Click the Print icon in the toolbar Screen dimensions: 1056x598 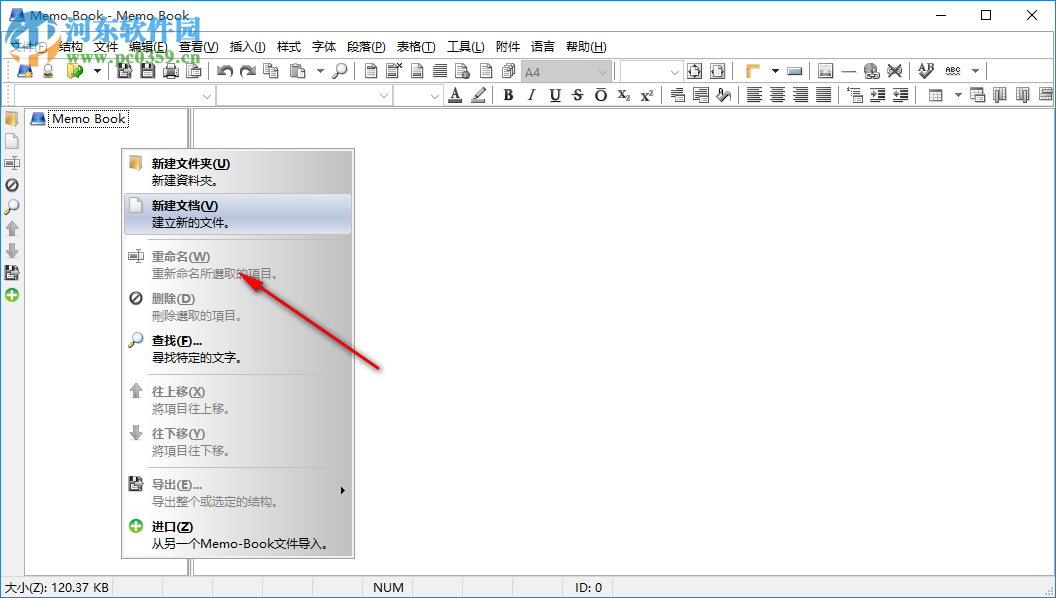pyautogui.click(x=170, y=71)
